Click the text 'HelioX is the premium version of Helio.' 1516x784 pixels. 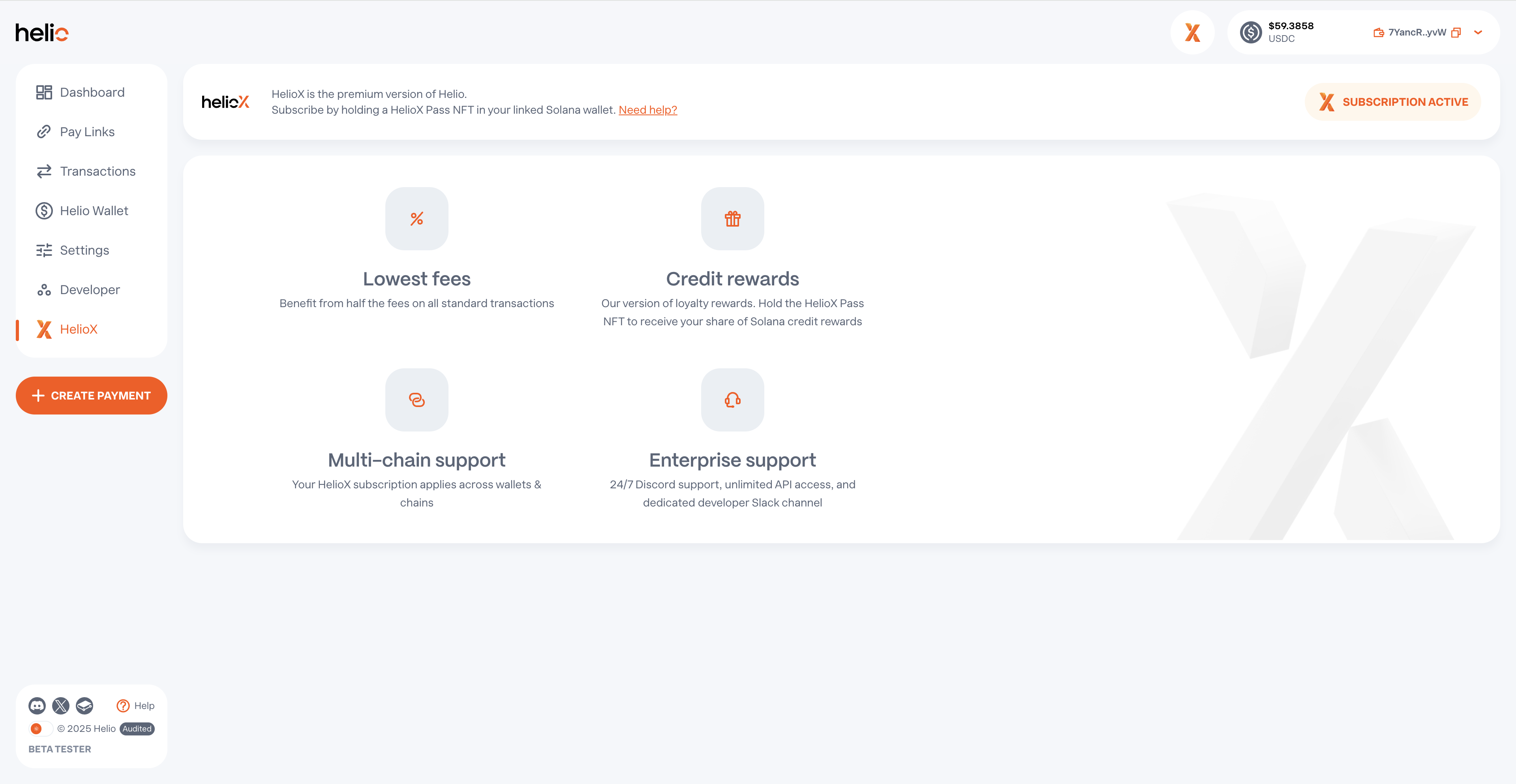(369, 94)
